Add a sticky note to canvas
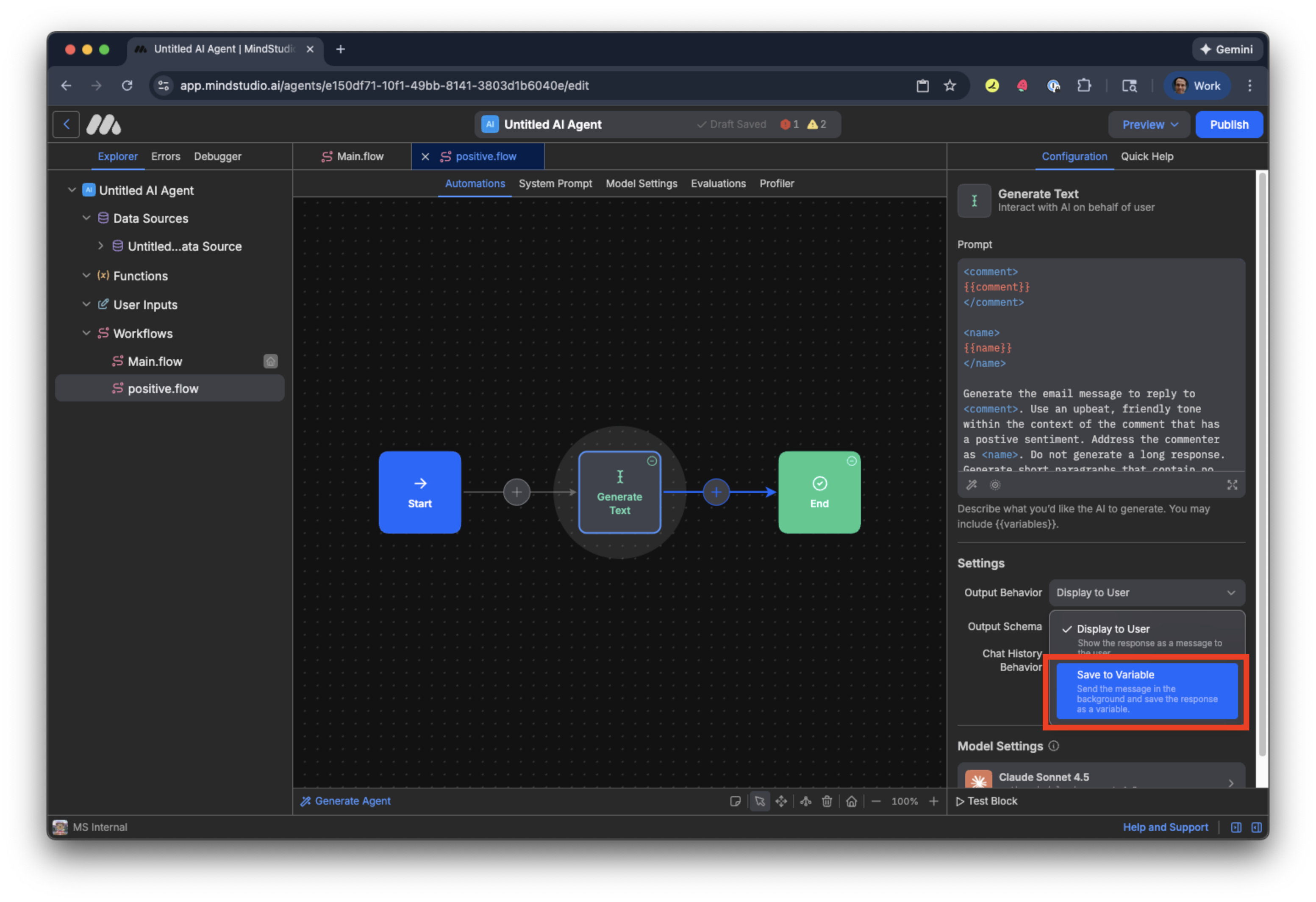 (x=735, y=801)
